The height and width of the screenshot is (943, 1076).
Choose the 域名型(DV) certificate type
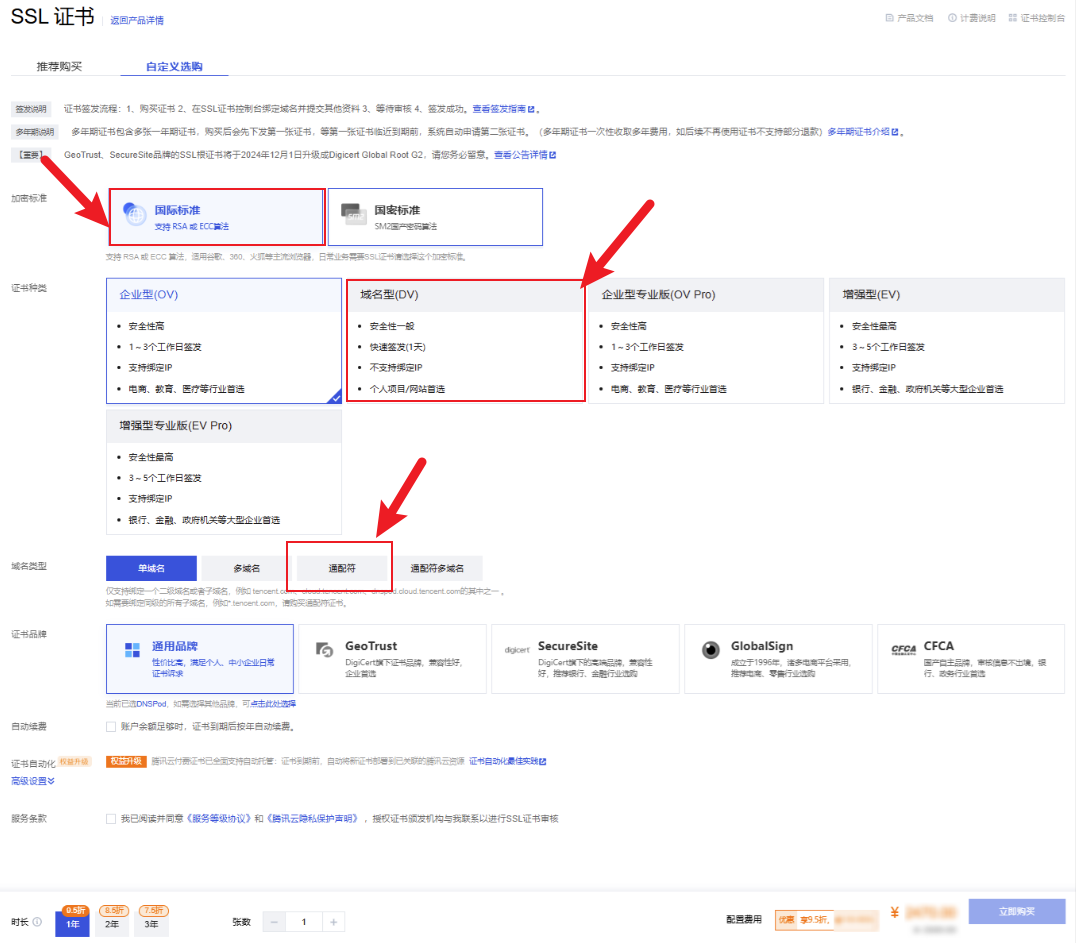[465, 340]
